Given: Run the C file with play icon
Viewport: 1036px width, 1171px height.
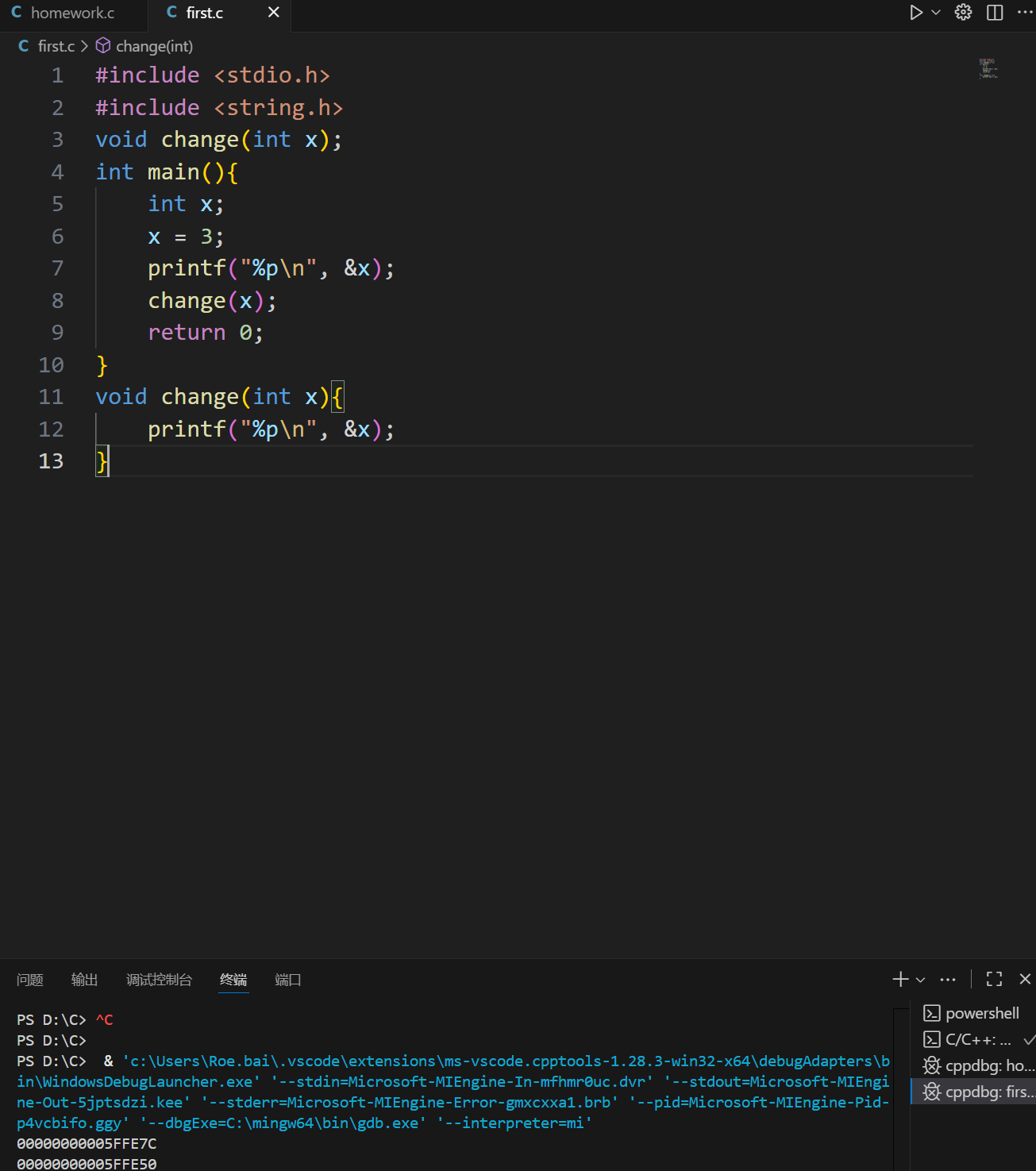Looking at the screenshot, I should (x=916, y=13).
